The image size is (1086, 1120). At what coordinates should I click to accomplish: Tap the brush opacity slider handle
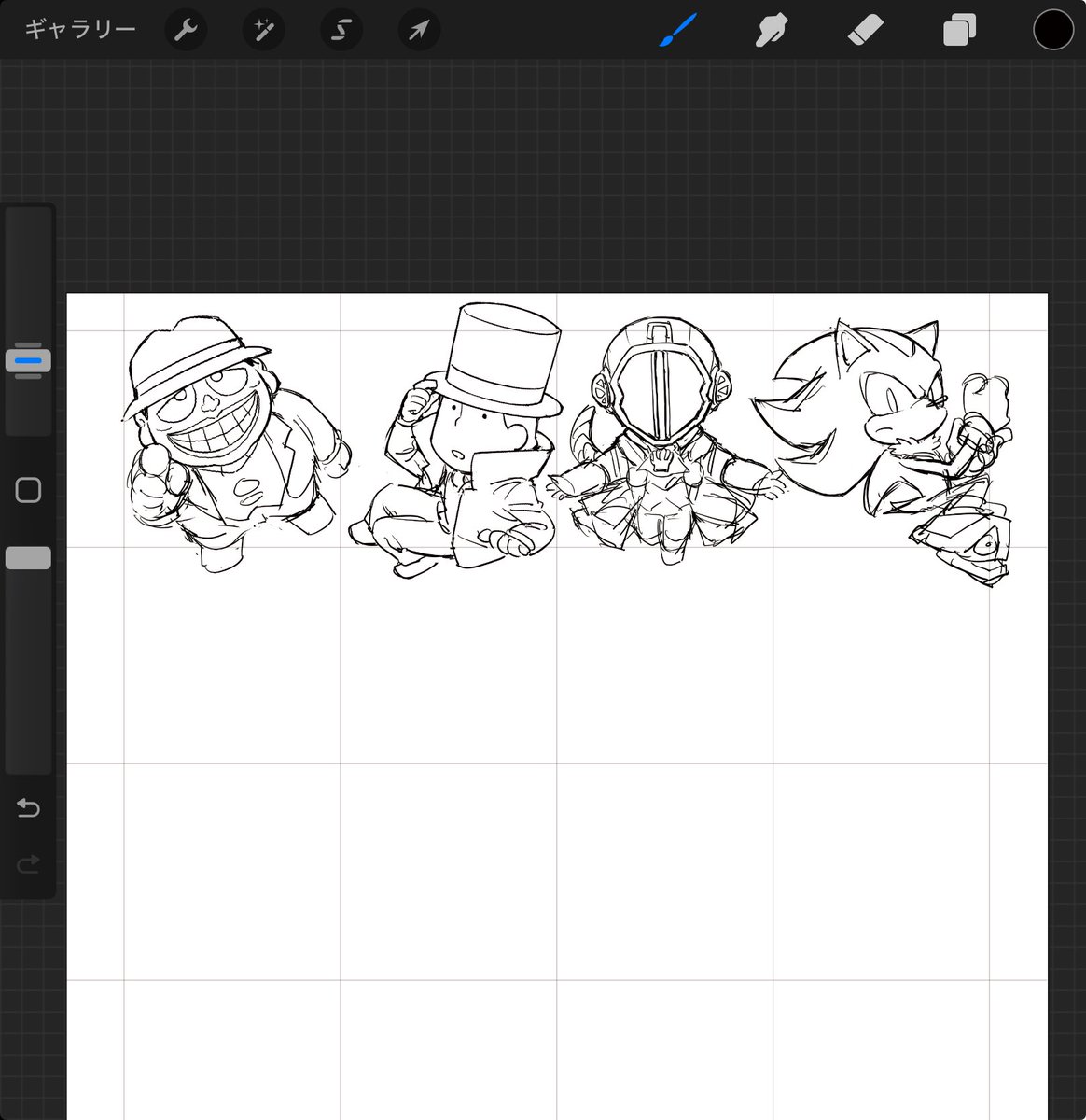click(x=28, y=558)
